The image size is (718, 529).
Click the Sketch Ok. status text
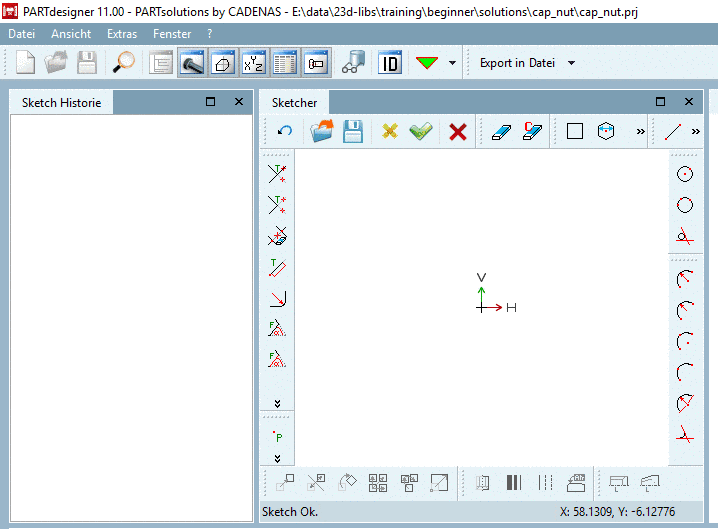click(290, 512)
